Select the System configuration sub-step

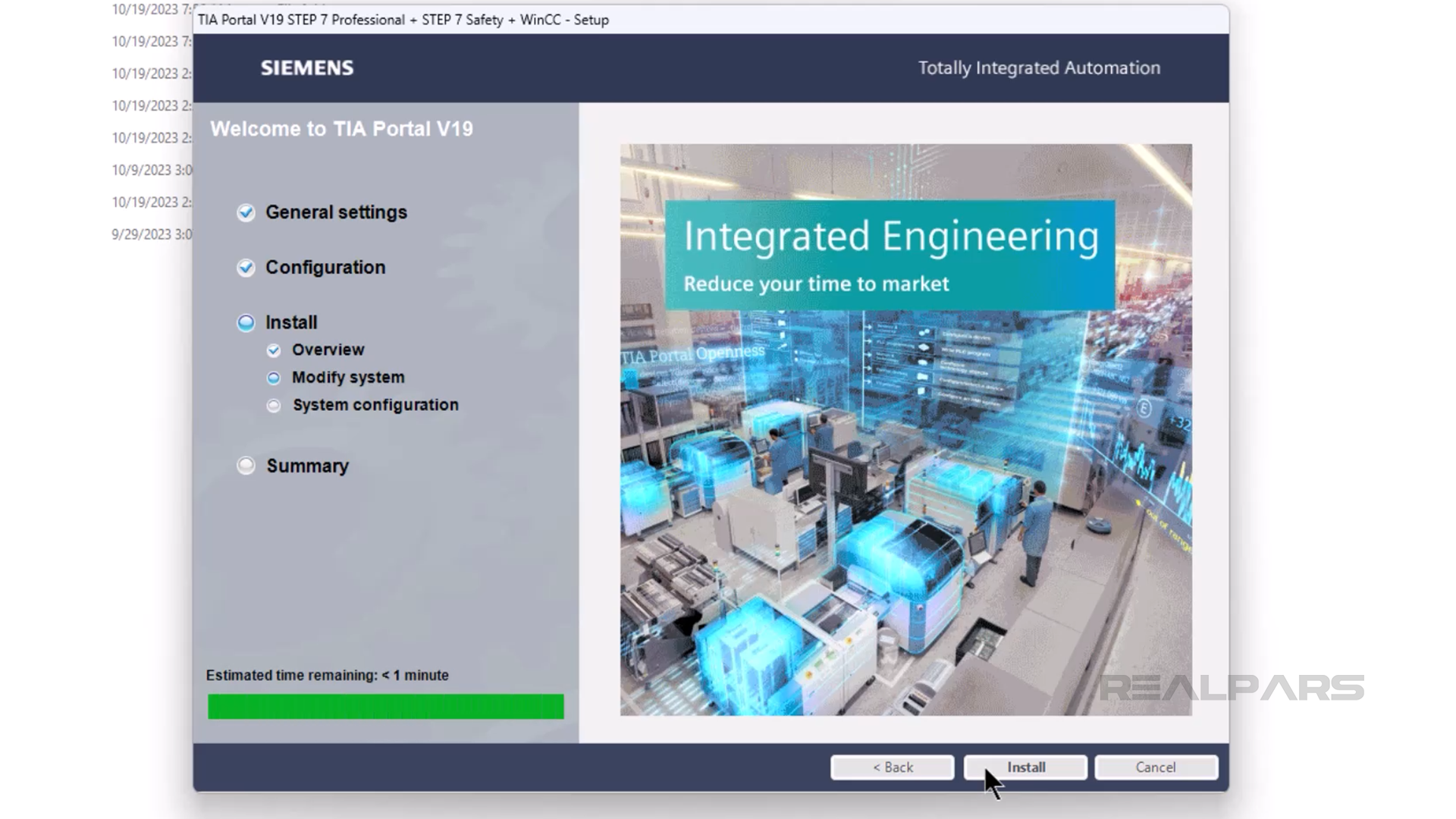(x=375, y=405)
